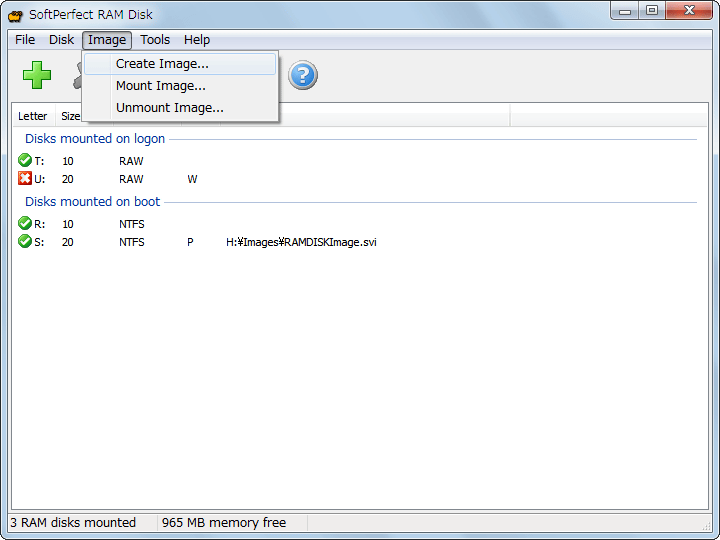Viewport: 720px width, 540px height.
Task: Open help via the blue question mark icon
Action: point(303,75)
